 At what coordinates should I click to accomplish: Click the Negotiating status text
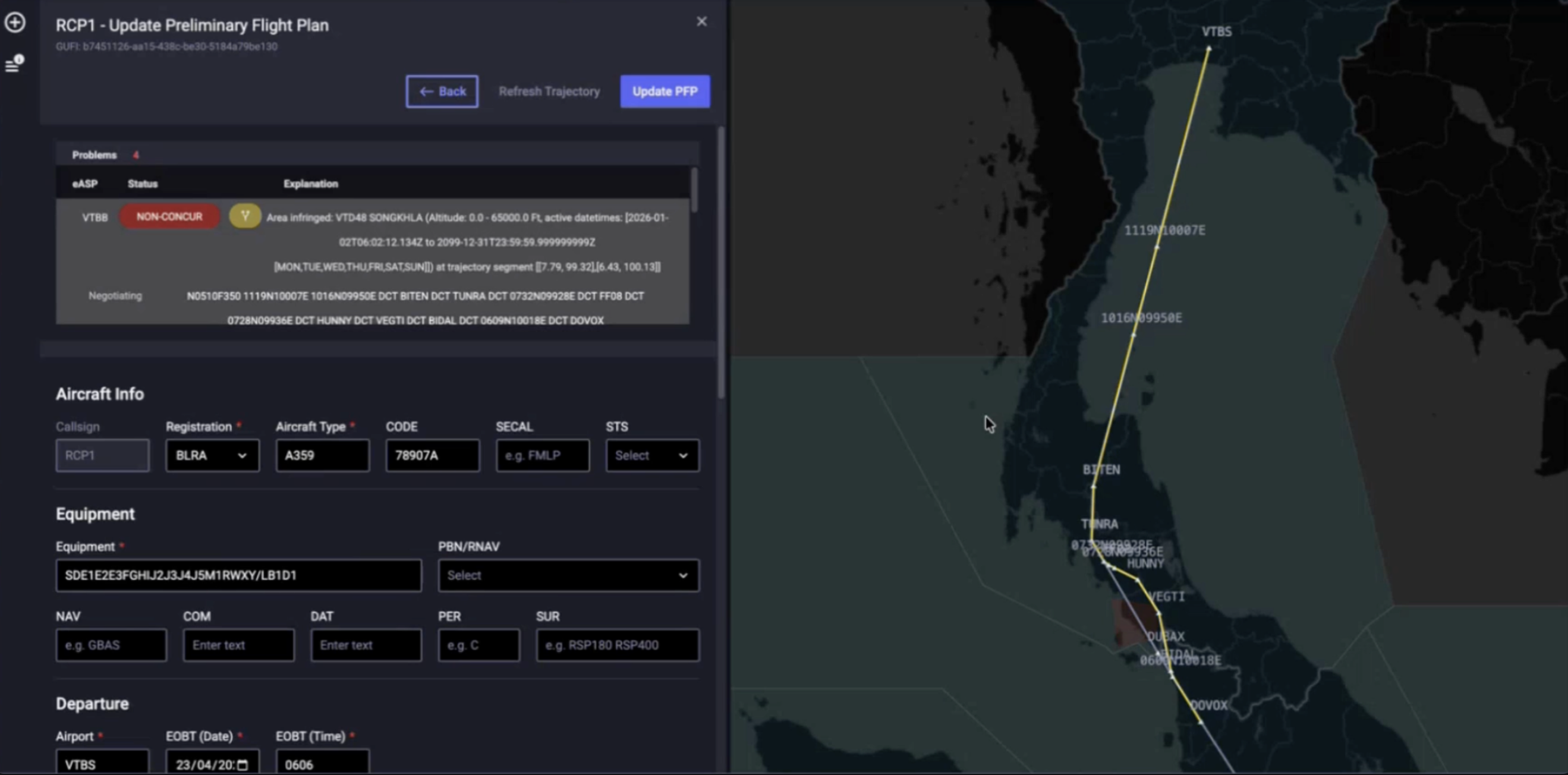pyautogui.click(x=115, y=296)
